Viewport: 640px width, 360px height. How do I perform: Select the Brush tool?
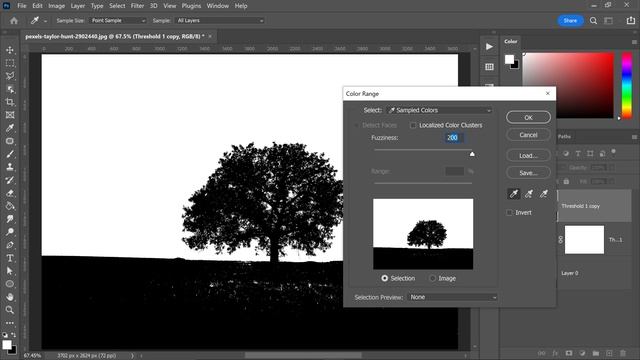coord(10,154)
